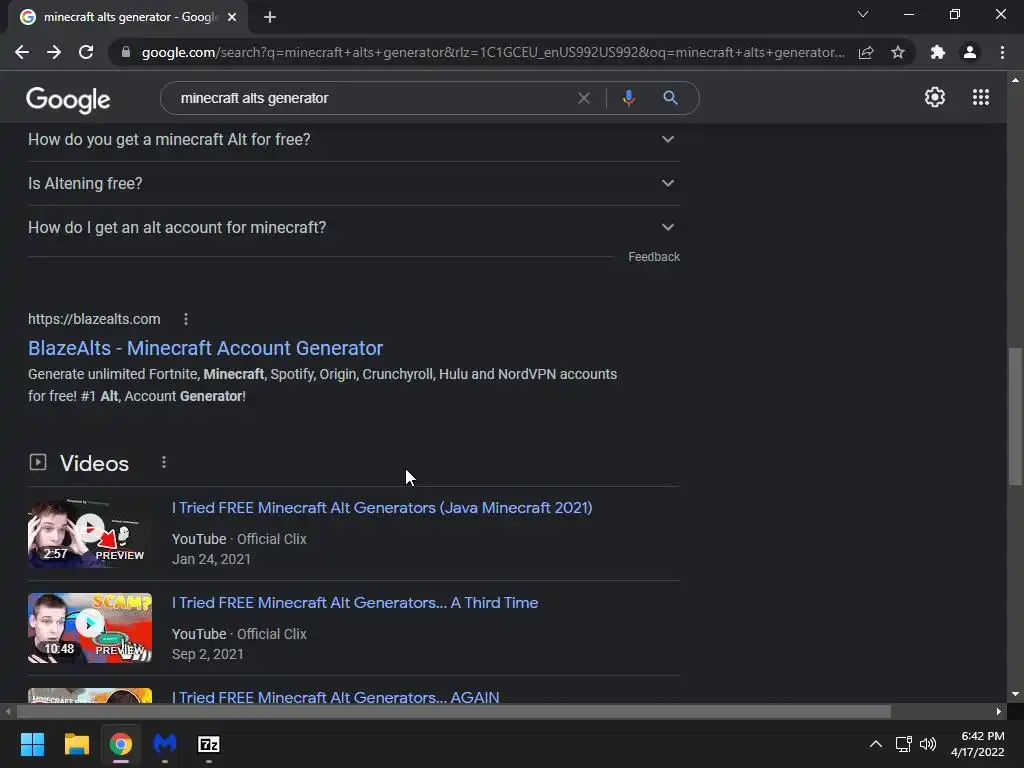Open the Windows Start menu
The image size is (1024, 768).
[x=32, y=744]
